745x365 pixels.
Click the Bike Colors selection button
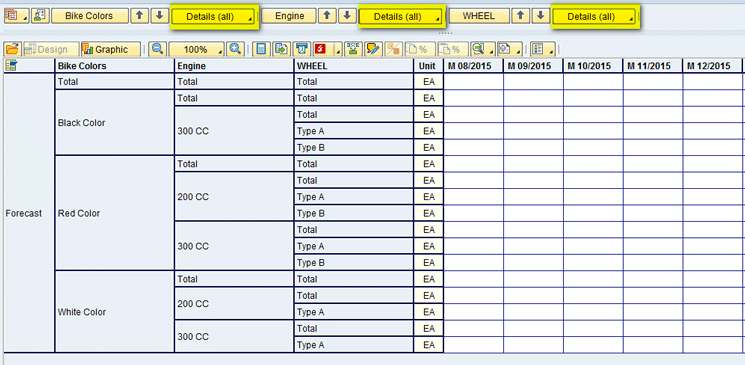tap(90, 16)
